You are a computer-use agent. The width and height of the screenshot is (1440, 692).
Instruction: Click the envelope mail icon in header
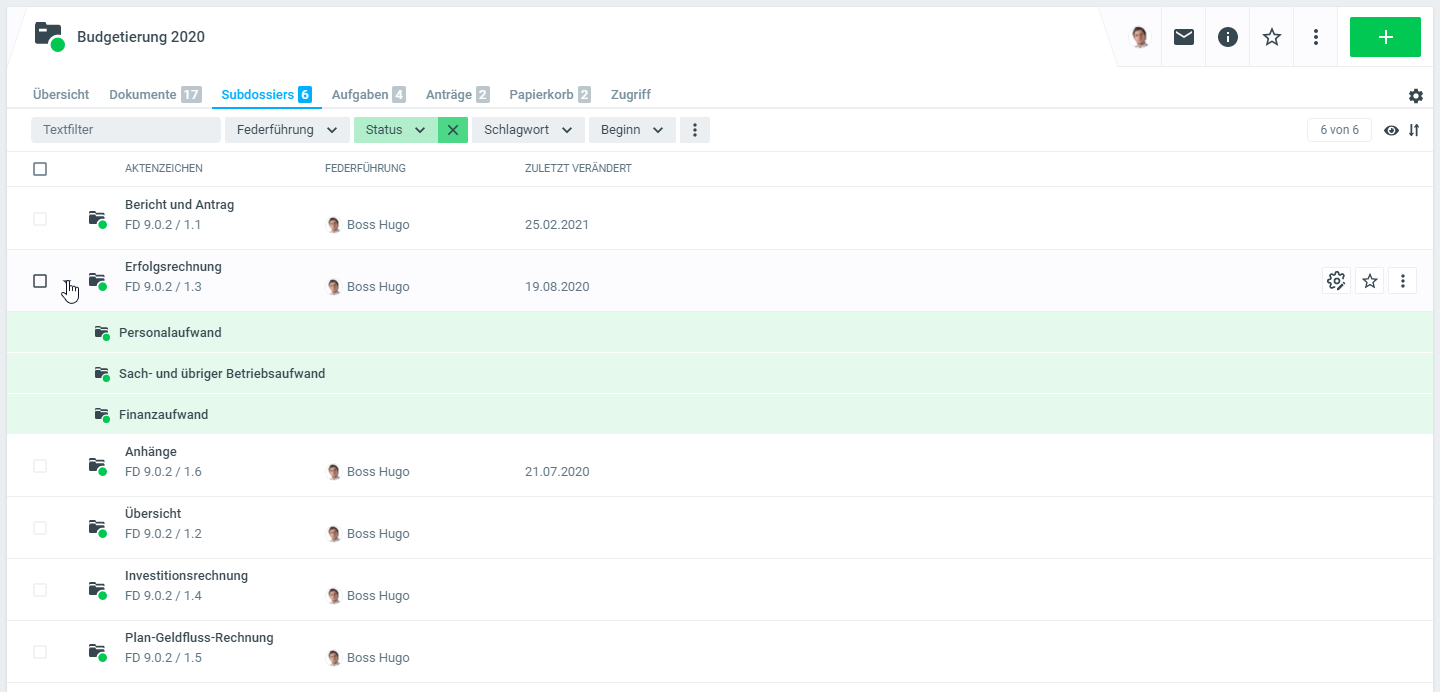point(1184,37)
